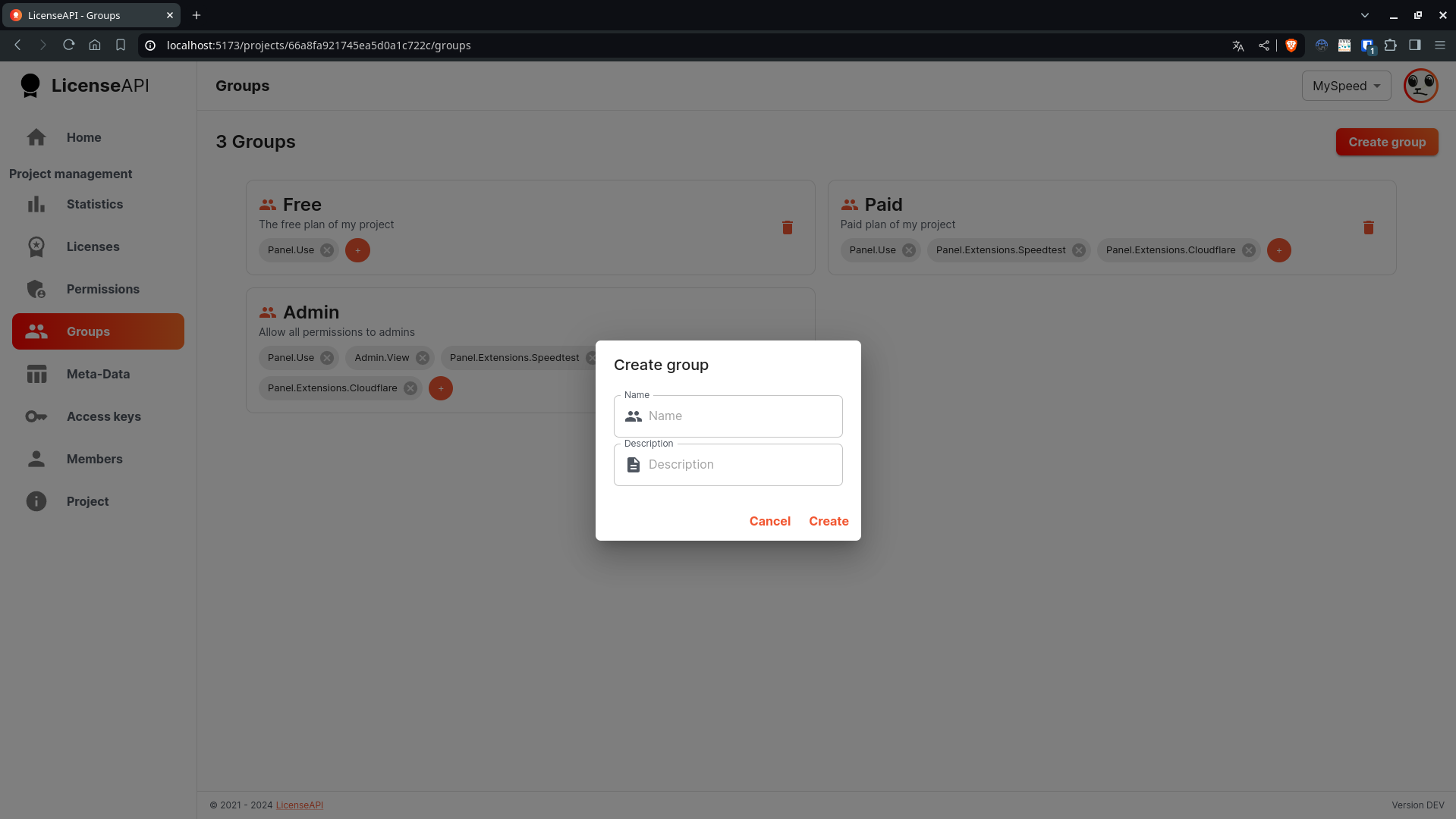Open the LicenseAPI footer link

pyautogui.click(x=299, y=805)
